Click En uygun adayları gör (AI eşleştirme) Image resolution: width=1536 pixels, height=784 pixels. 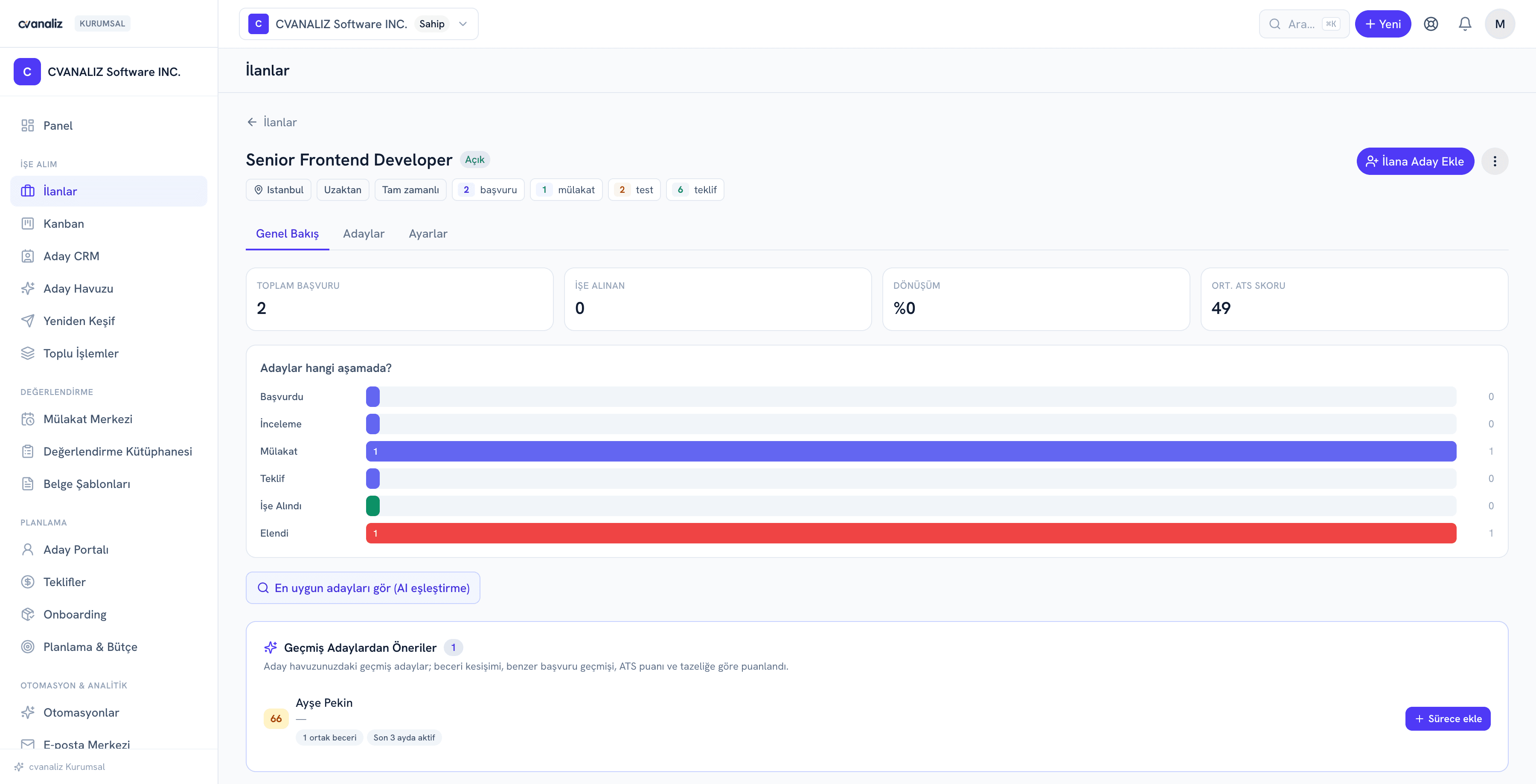click(x=363, y=588)
